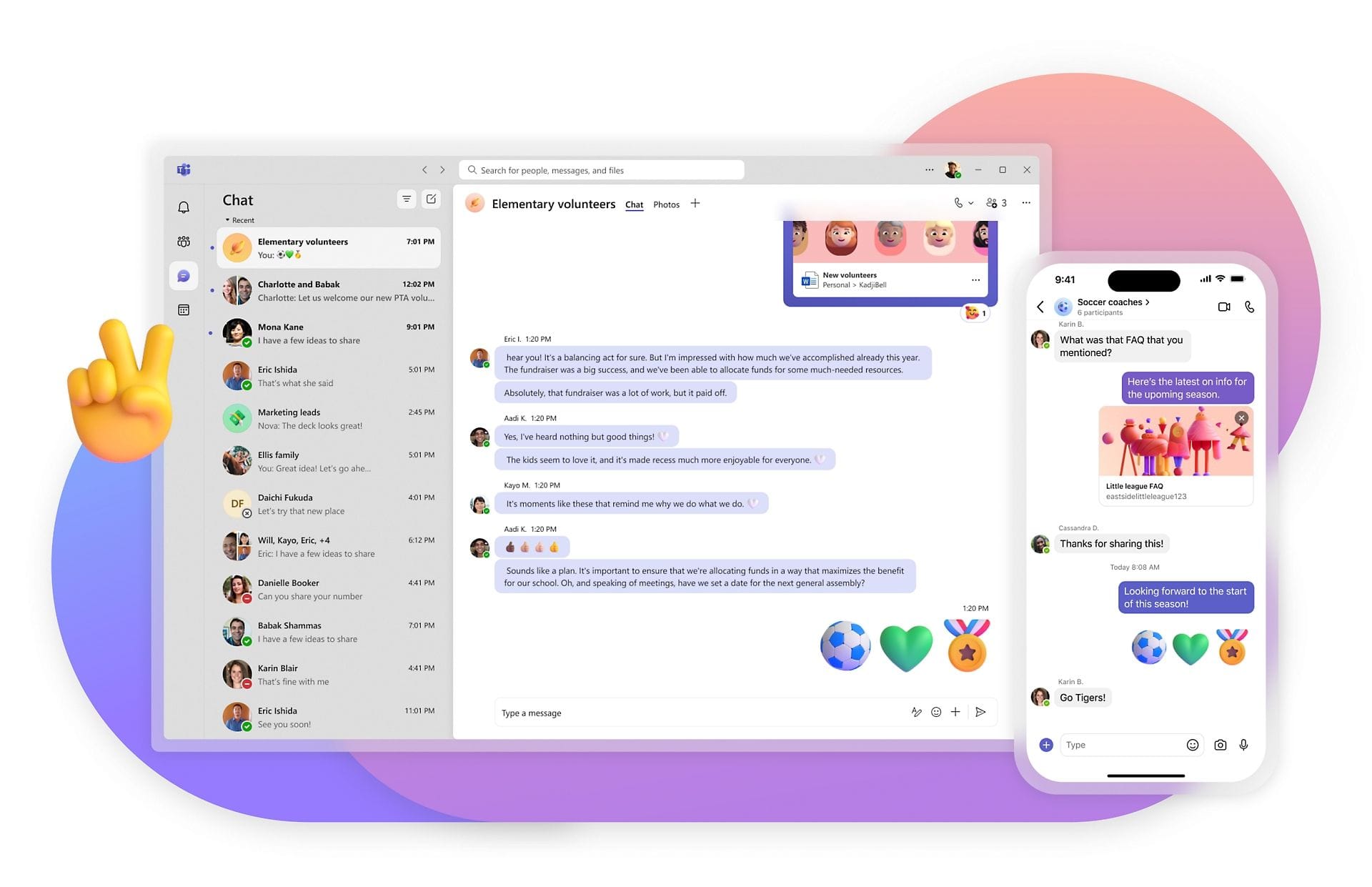
Task: Switch to the Chat tab
Action: (x=634, y=204)
